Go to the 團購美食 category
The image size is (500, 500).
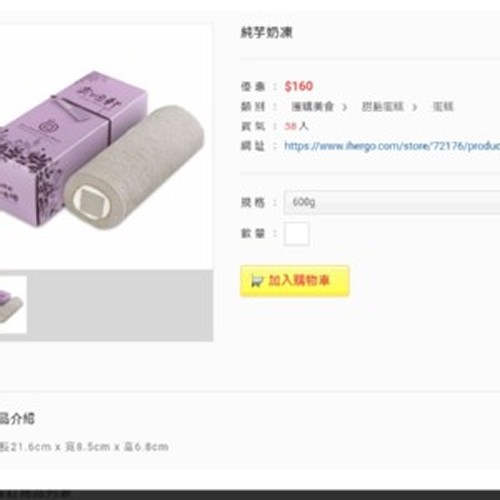click(x=312, y=107)
